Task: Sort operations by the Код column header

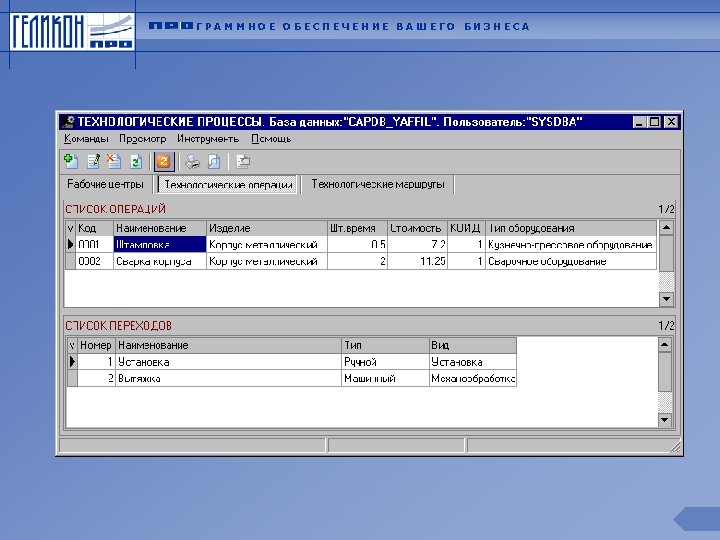Action: pyautogui.click(x=94, y=228)
